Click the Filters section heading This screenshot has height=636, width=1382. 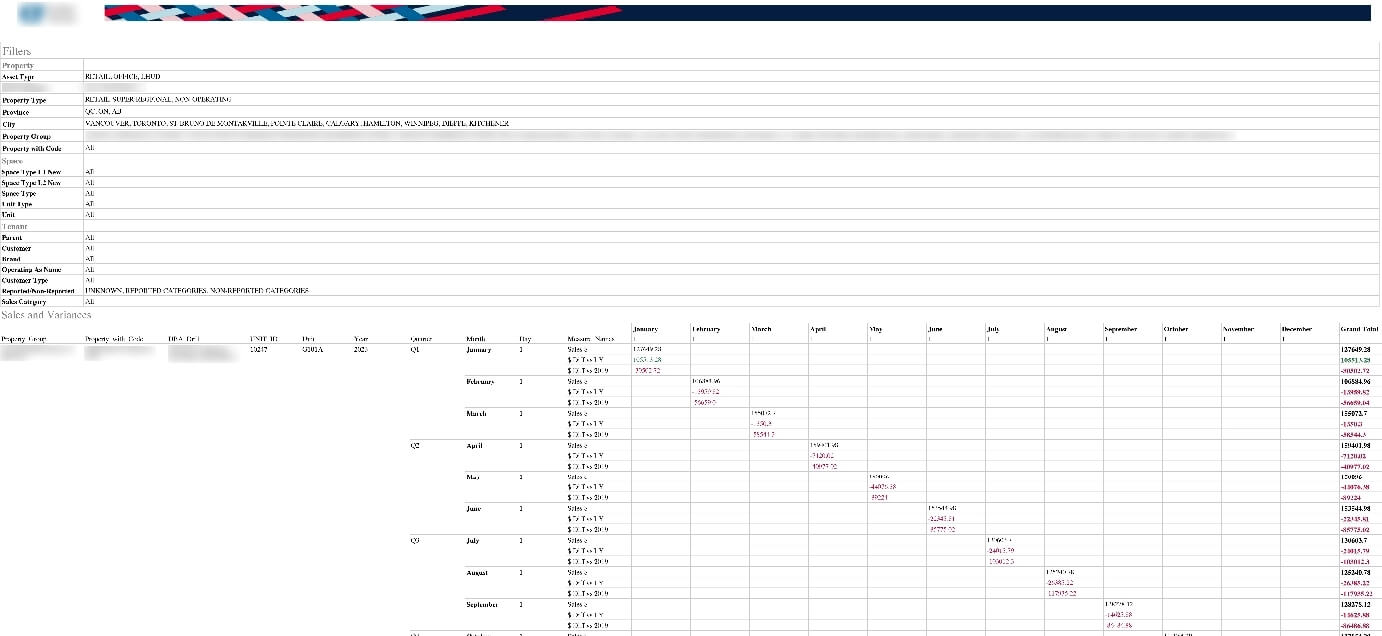(x=17, y=50)
